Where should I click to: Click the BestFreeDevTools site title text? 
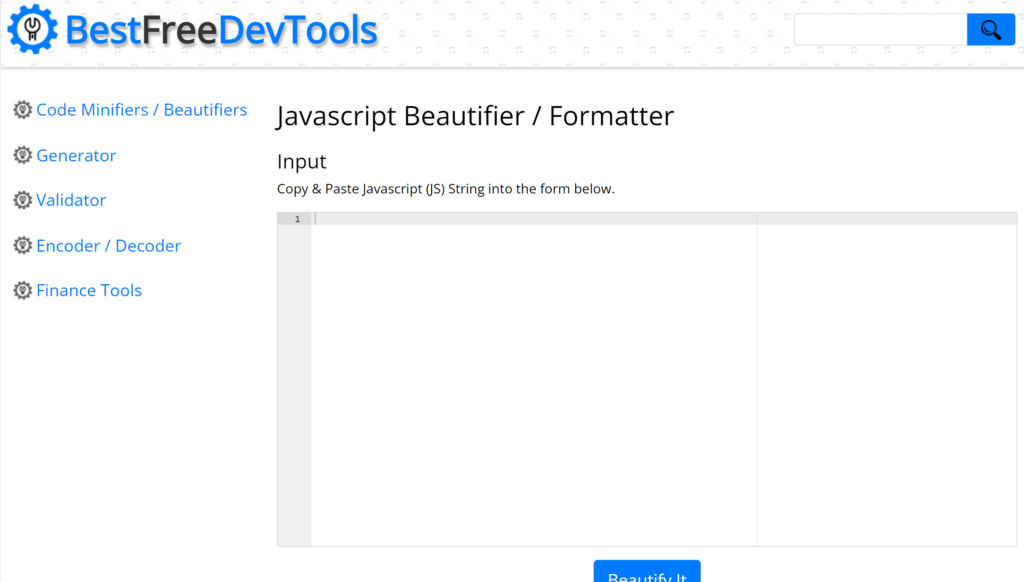(x=221, y=30)
